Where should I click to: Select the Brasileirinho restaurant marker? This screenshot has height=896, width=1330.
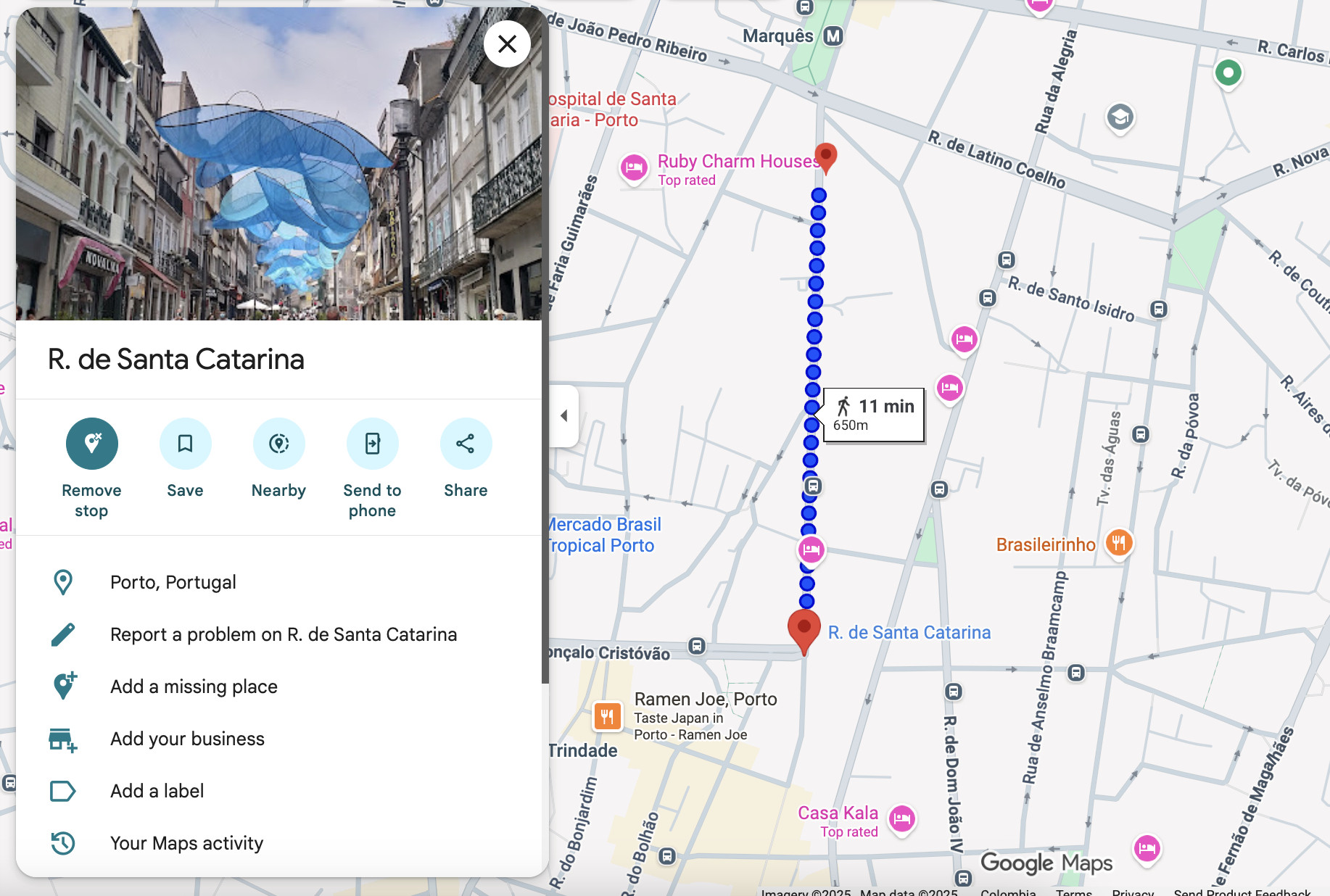1118,543
